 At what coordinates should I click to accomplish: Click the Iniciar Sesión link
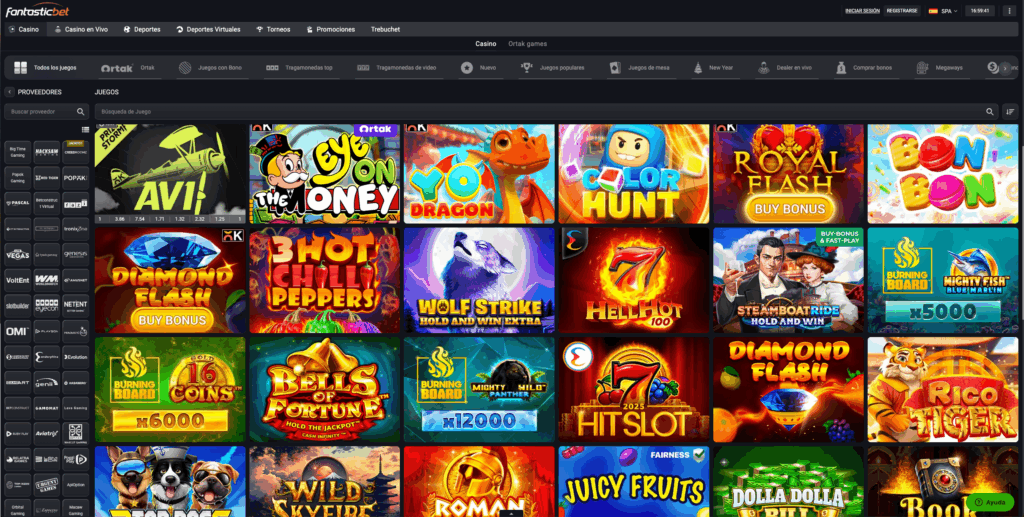pos(862,11)
